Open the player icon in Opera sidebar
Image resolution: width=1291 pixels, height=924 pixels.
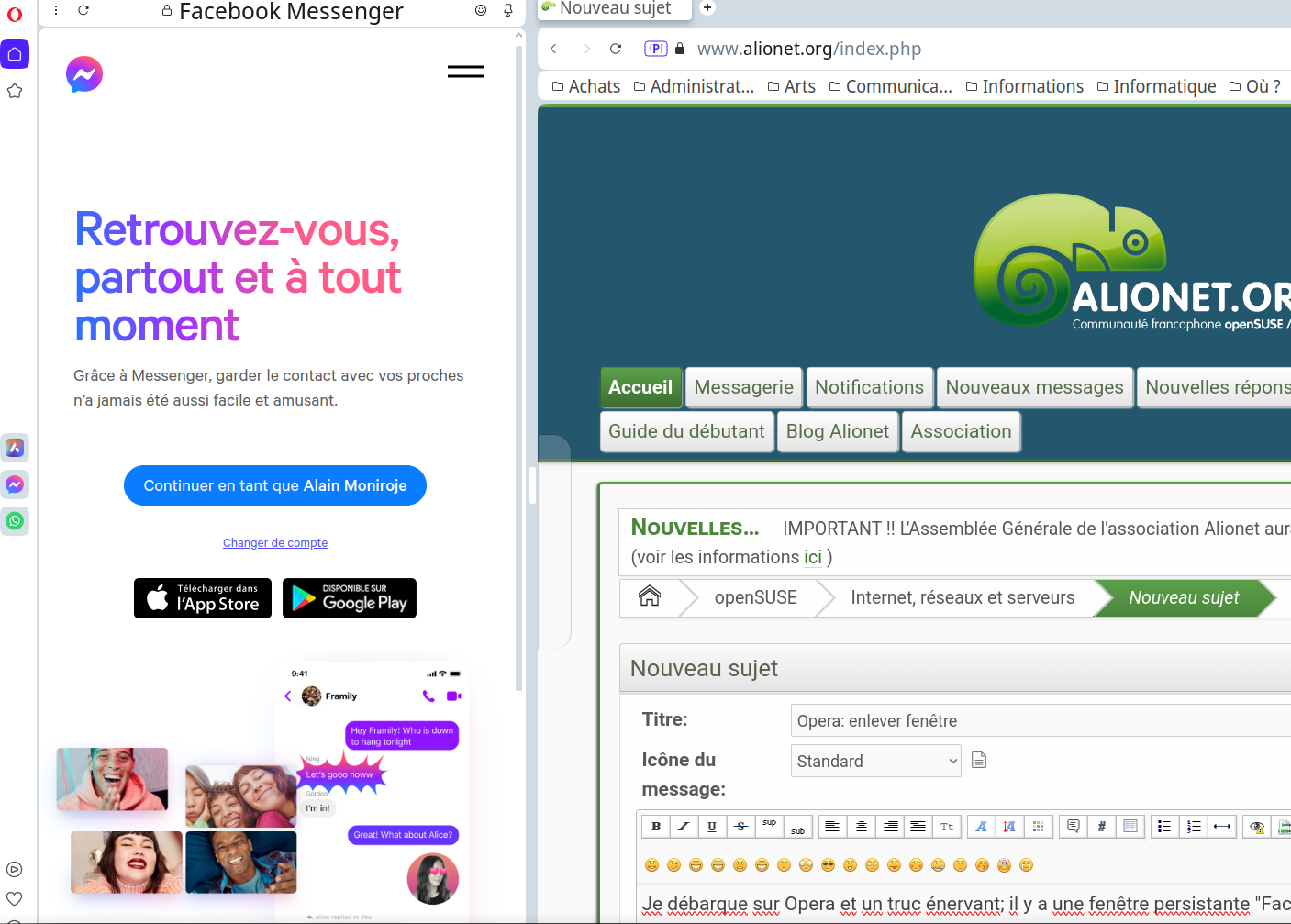[x=15, y=870]
